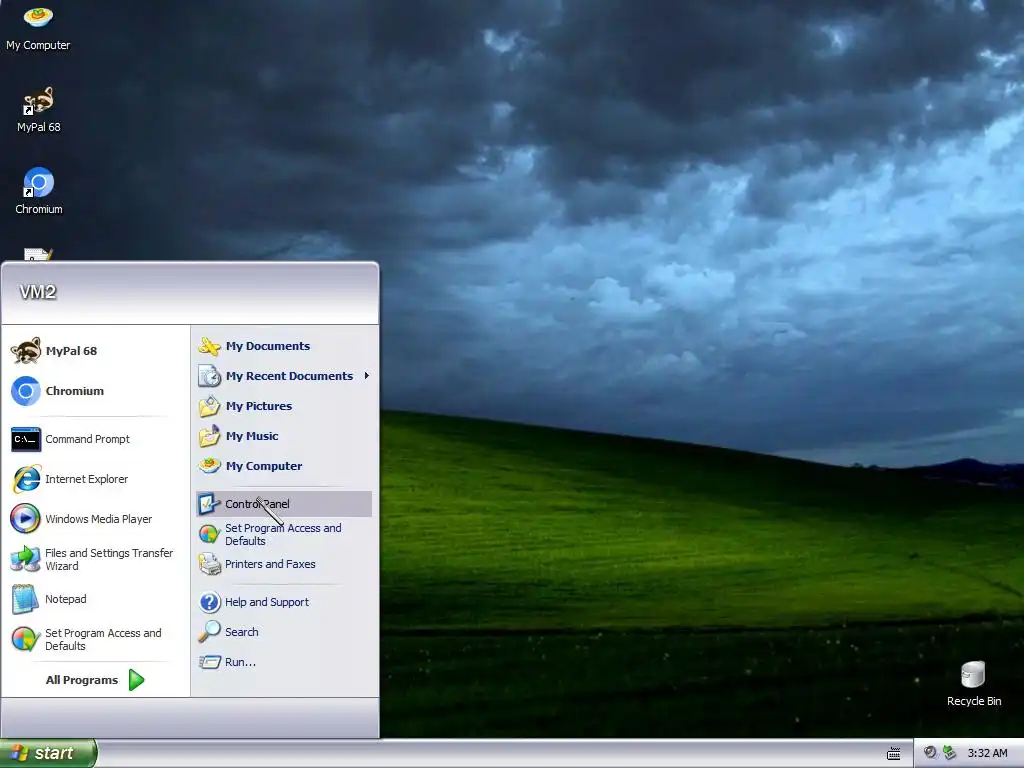Click Files and Settings Transfer Wizard text
Screen dimensions: 1024x768
pos(109,560)
